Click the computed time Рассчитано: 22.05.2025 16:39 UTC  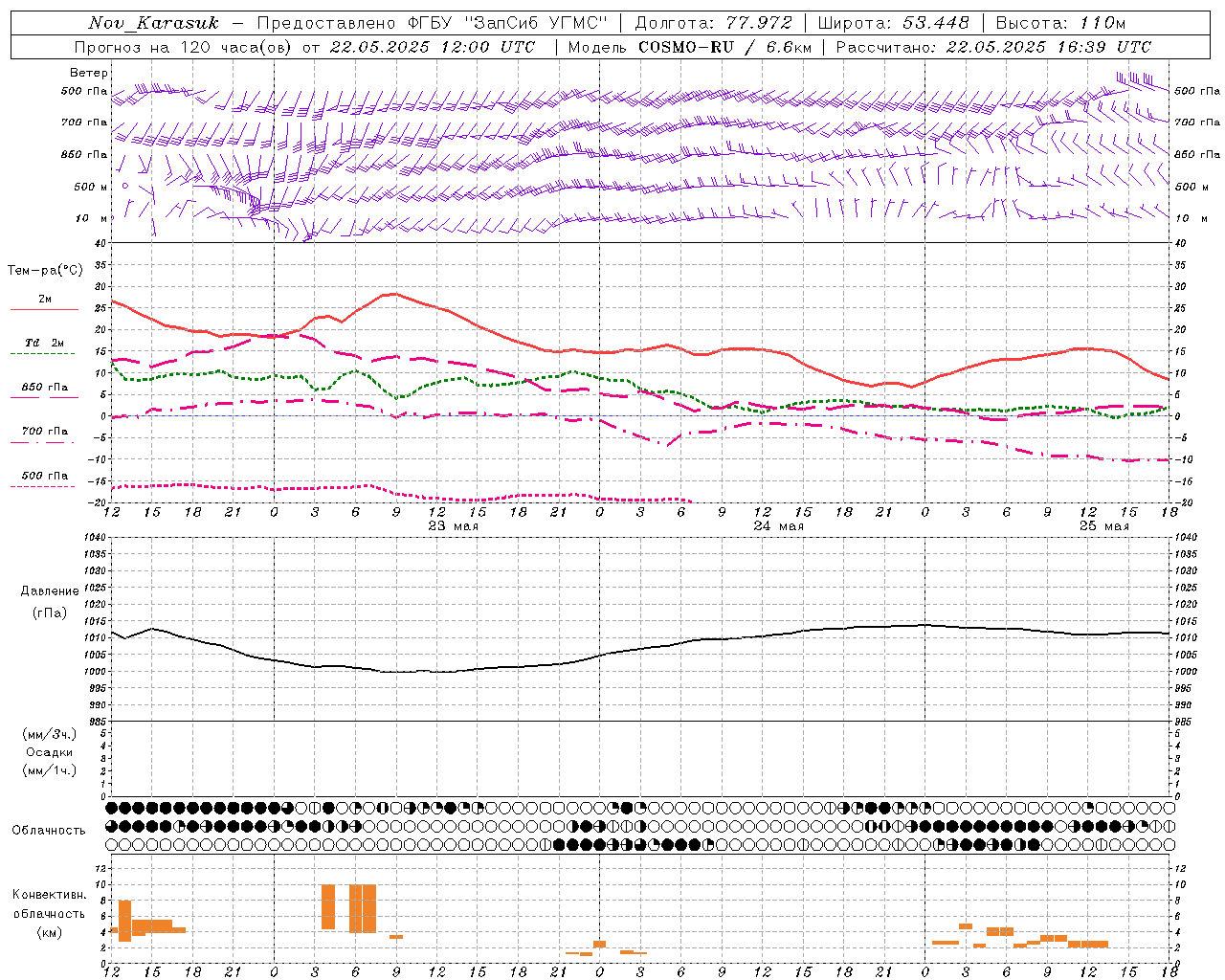click(x=993, y=47)
